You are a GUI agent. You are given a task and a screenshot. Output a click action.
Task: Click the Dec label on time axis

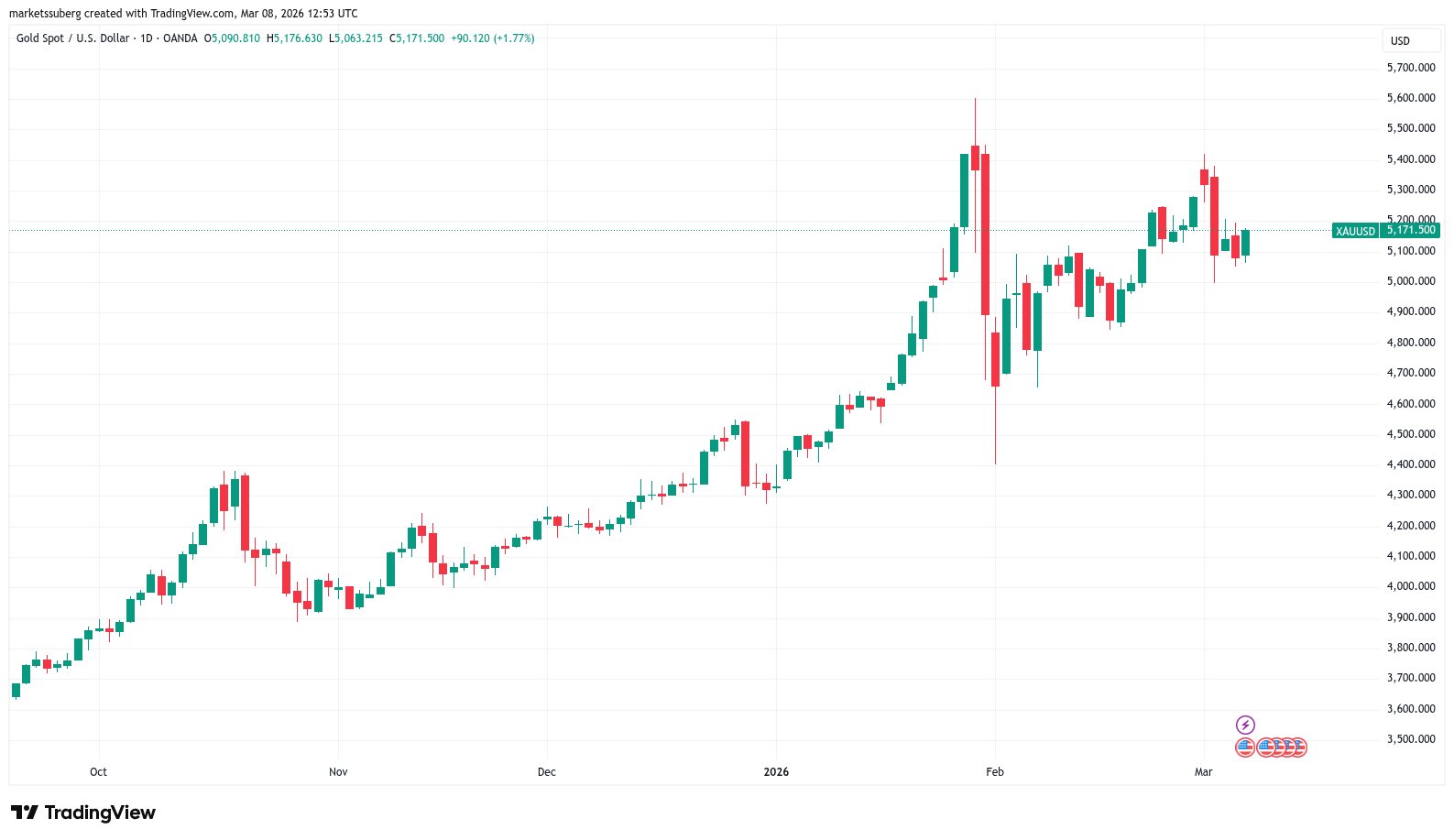pyautogui.click(x=546, y=772)
